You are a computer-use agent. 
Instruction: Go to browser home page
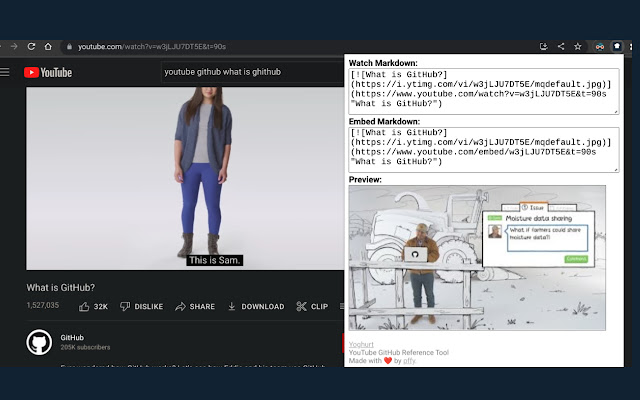[48, 47]
